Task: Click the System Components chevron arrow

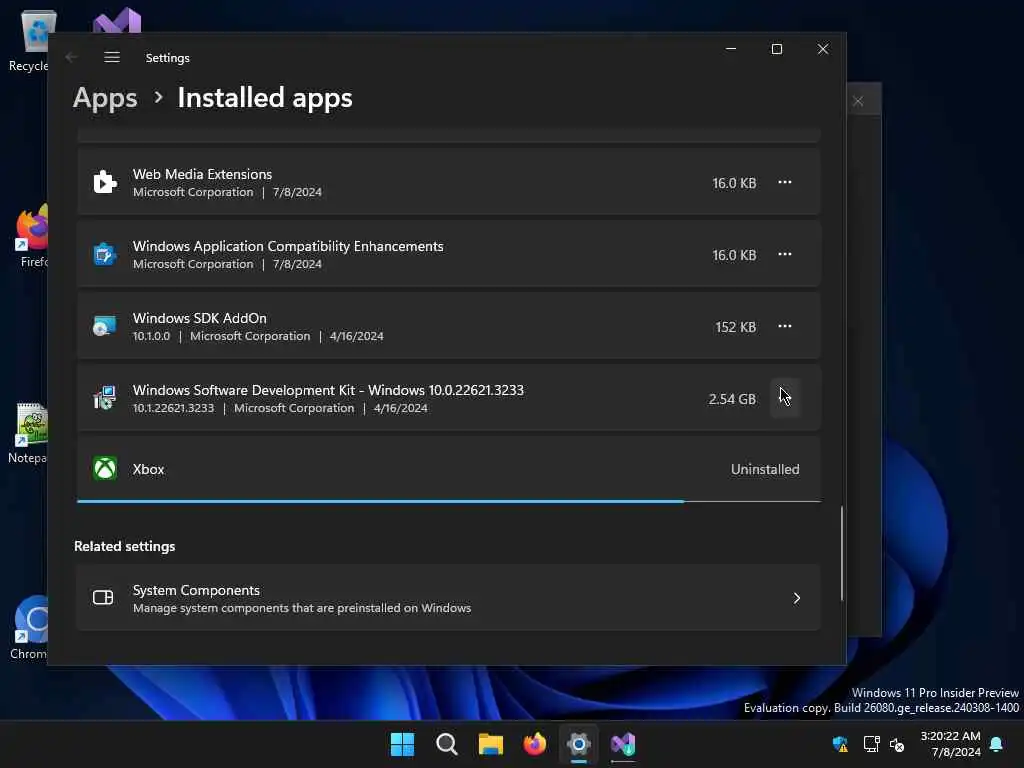Action: coord(797,598)
